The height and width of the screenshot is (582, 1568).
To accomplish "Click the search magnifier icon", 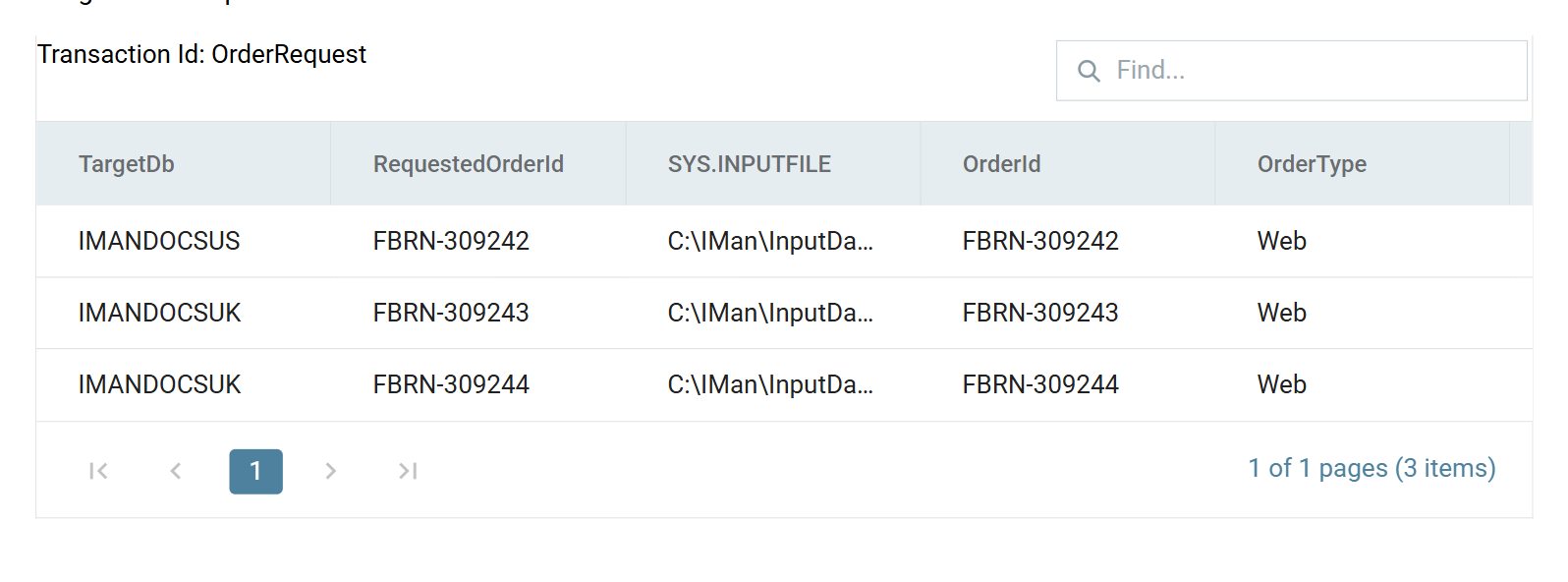I will (1089, 71).
